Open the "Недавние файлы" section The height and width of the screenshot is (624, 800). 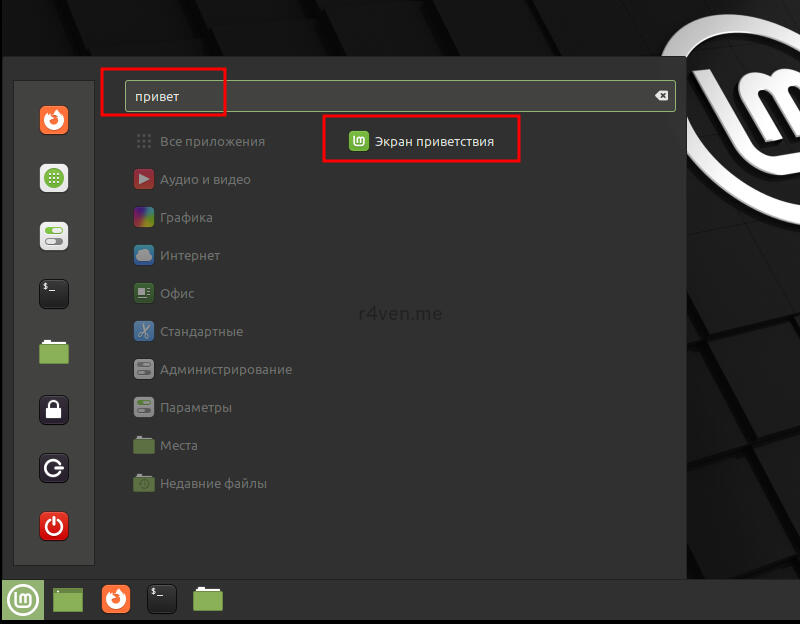213,484
